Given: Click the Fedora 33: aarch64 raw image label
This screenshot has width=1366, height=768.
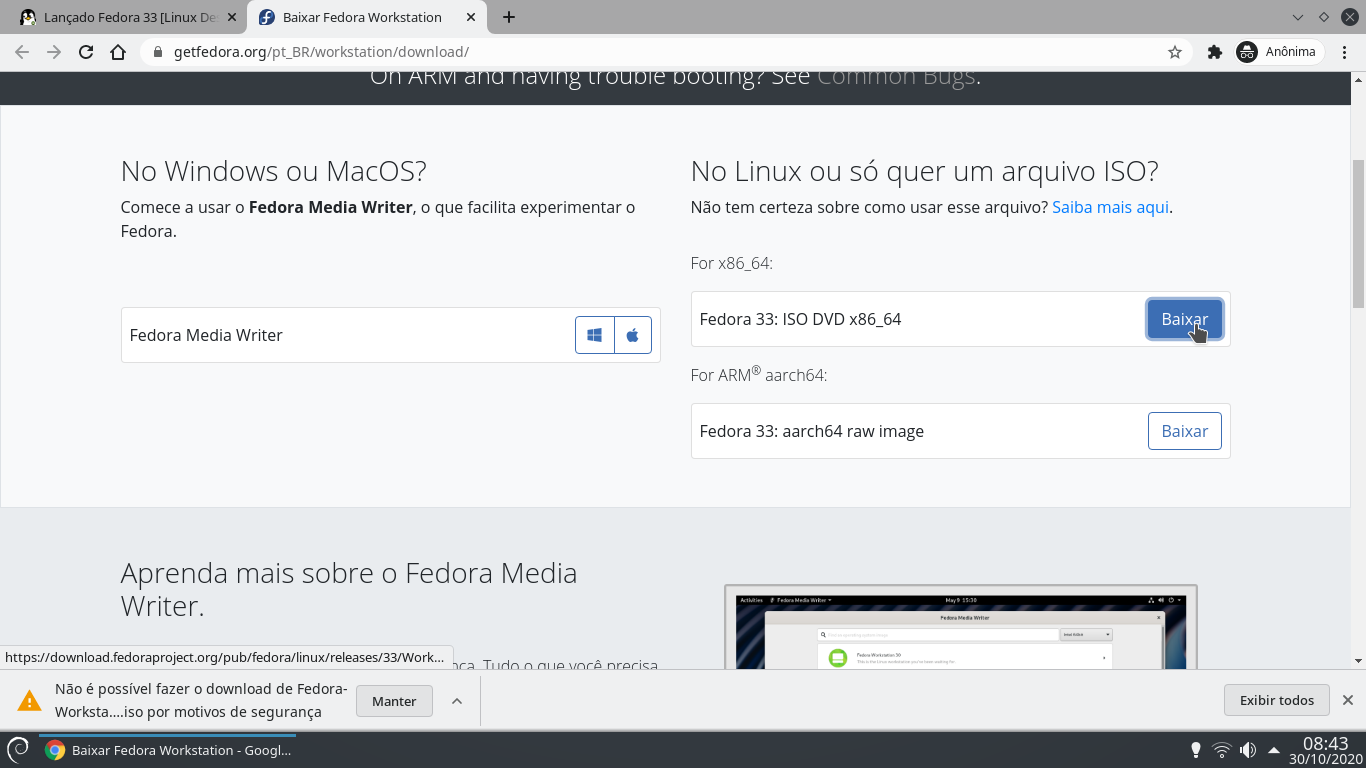Looking at the screenshot, I should pyautogui.click(x=811, y=431).
